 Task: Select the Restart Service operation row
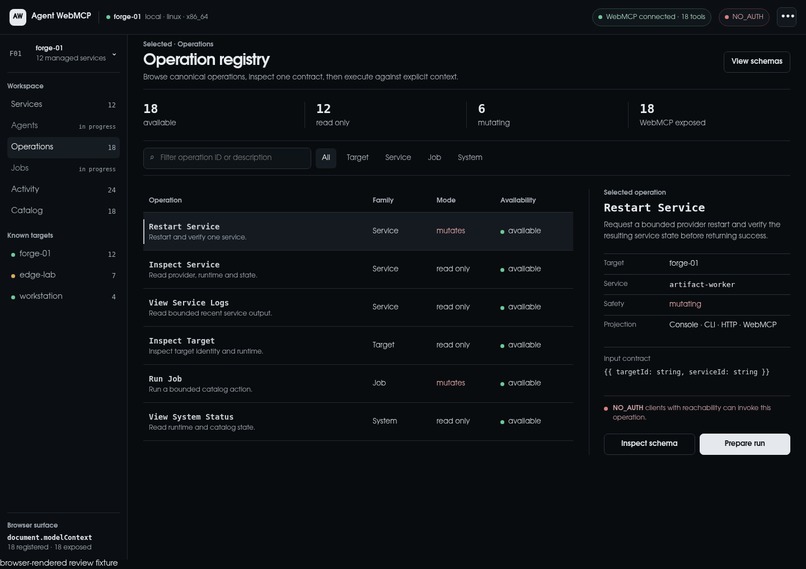point(358,231)
